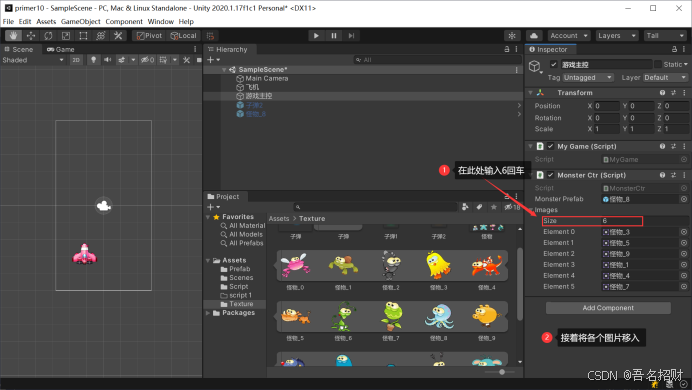Open object picker for Element 0
This screenshot has width=692, height=390.
[x=684, y=232]
